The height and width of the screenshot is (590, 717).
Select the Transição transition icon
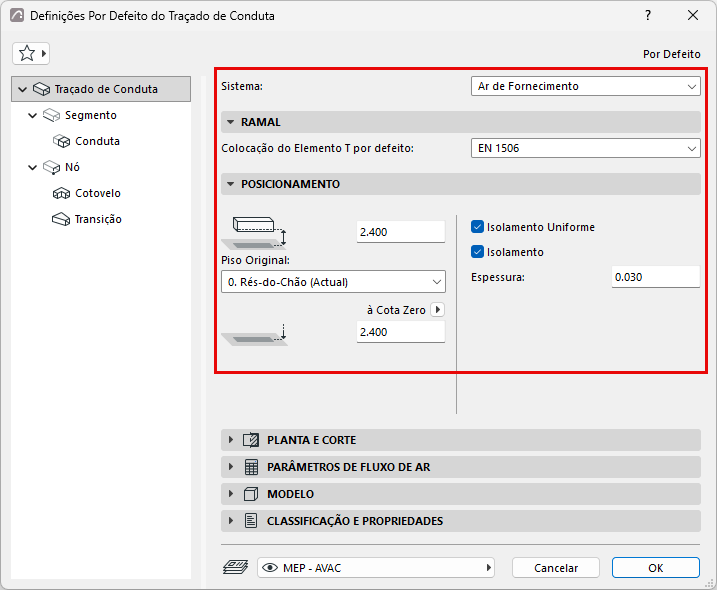coord(61,220)
